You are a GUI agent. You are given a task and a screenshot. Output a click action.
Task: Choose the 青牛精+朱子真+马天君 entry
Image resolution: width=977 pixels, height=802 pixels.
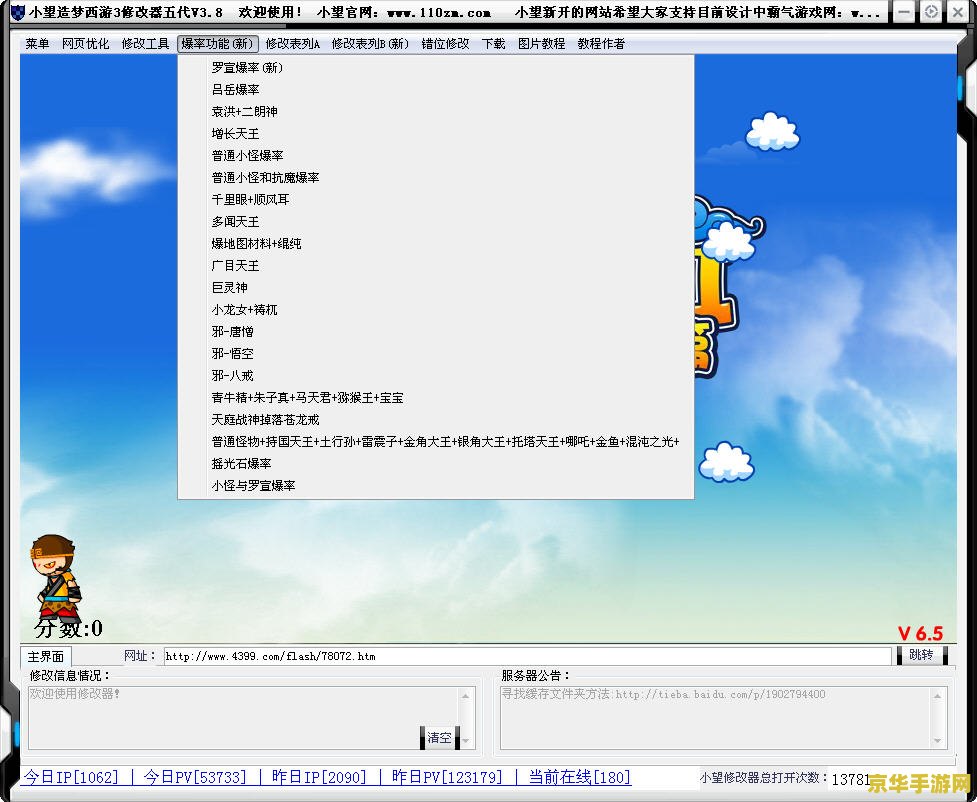tap(436, 398)
